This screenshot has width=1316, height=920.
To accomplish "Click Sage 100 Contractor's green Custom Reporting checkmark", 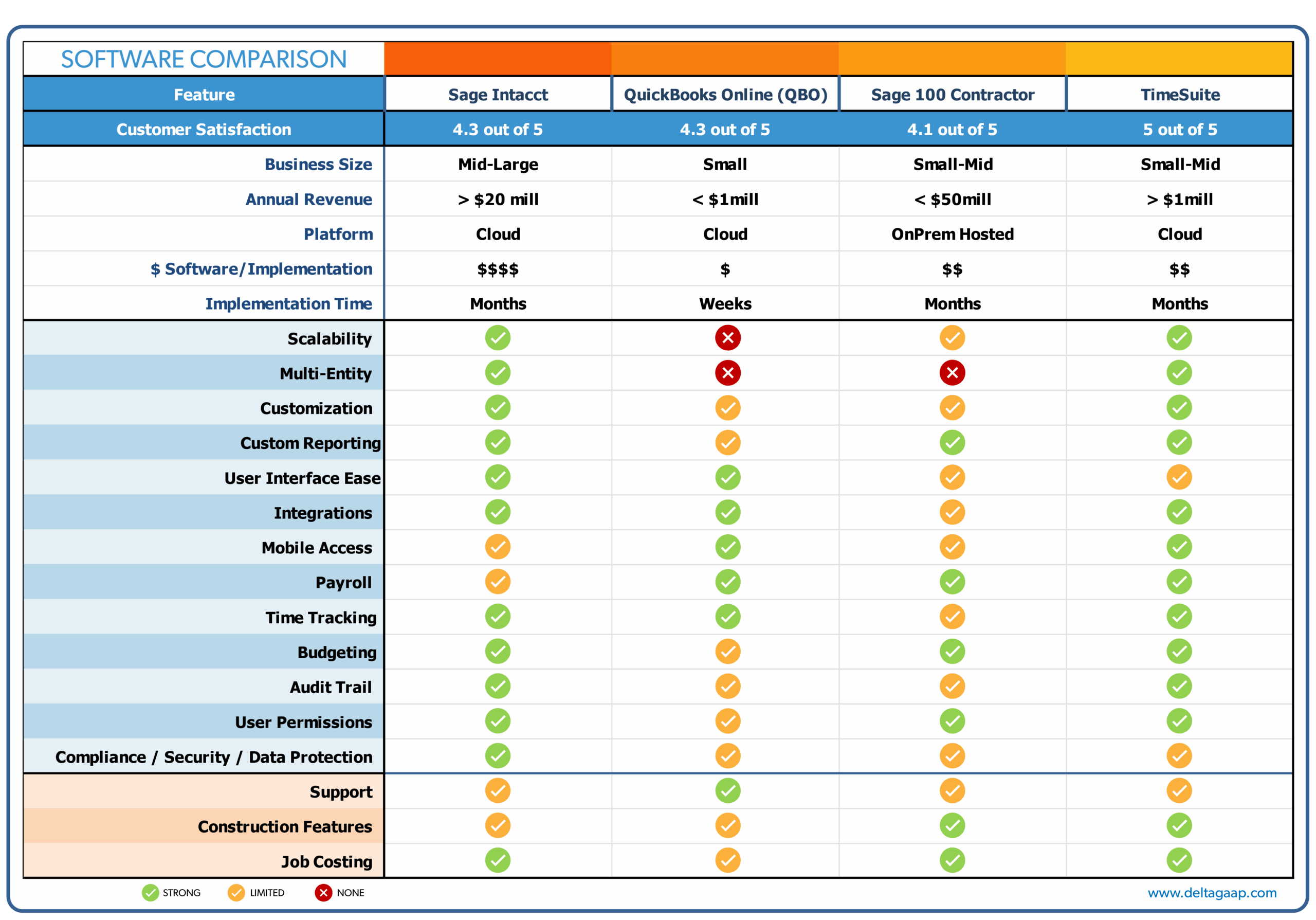I will pyautogui.click(x=952, y=443).
